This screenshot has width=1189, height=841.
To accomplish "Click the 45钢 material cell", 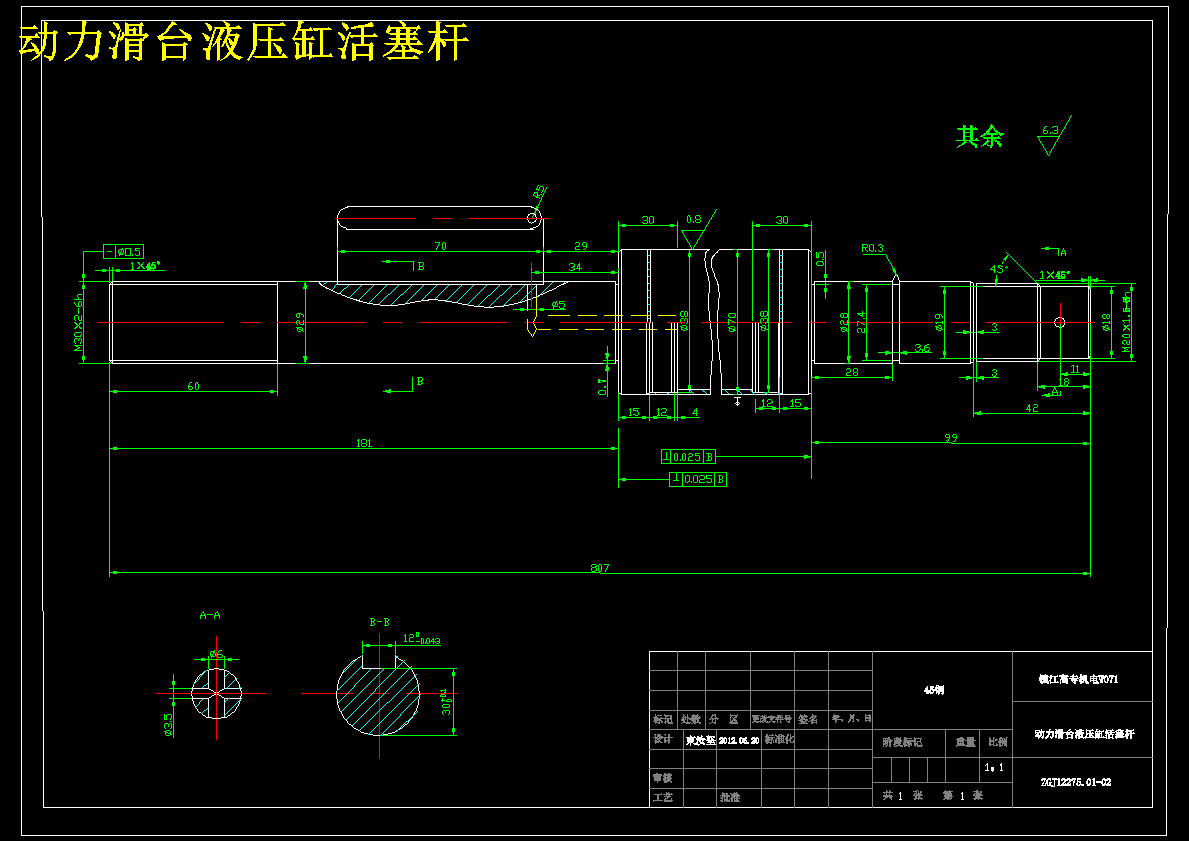I will pos(934,690).
